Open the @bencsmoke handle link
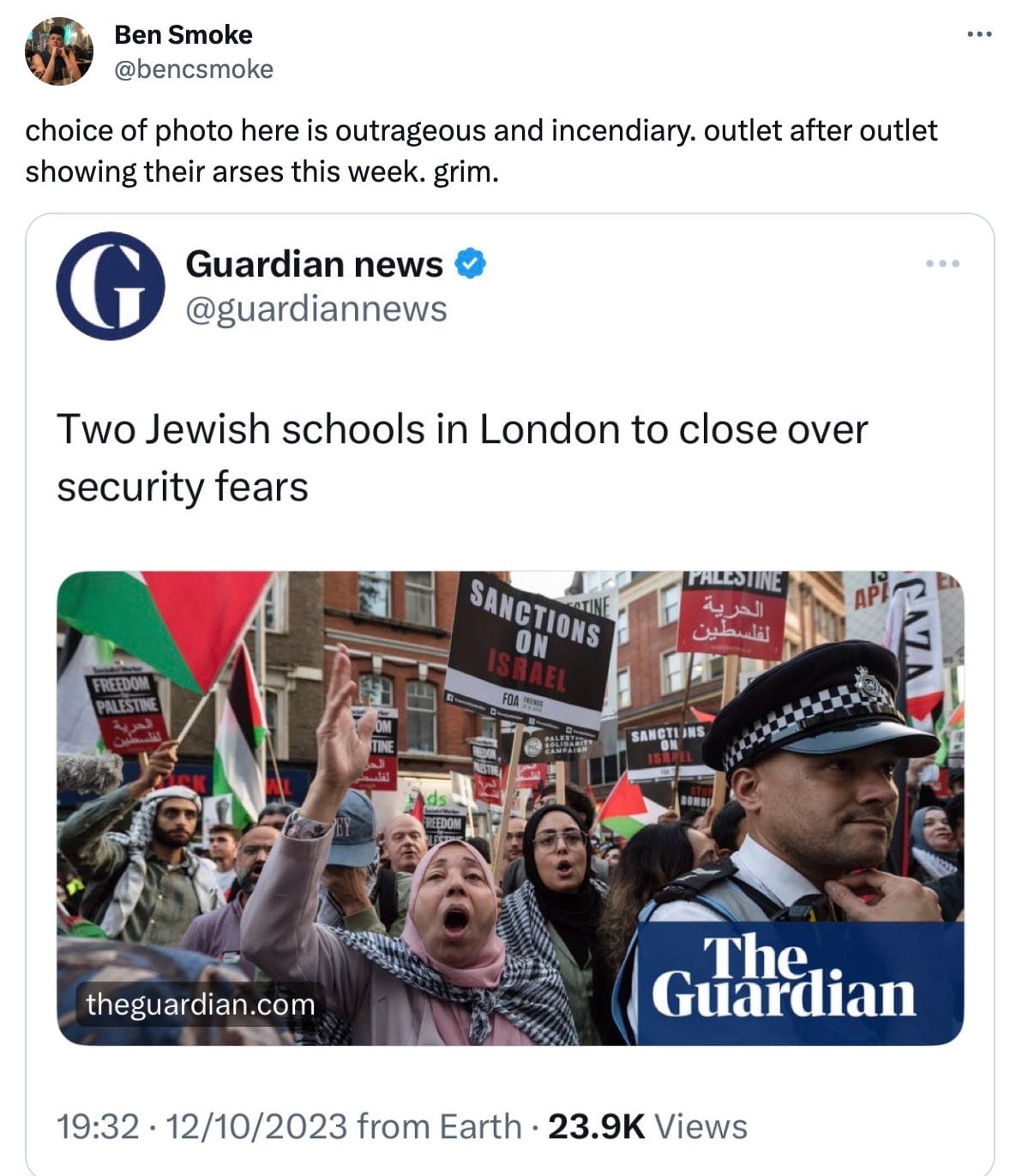The height and width of the screenshot is (1176, 1010). click(x=194, y=69)
